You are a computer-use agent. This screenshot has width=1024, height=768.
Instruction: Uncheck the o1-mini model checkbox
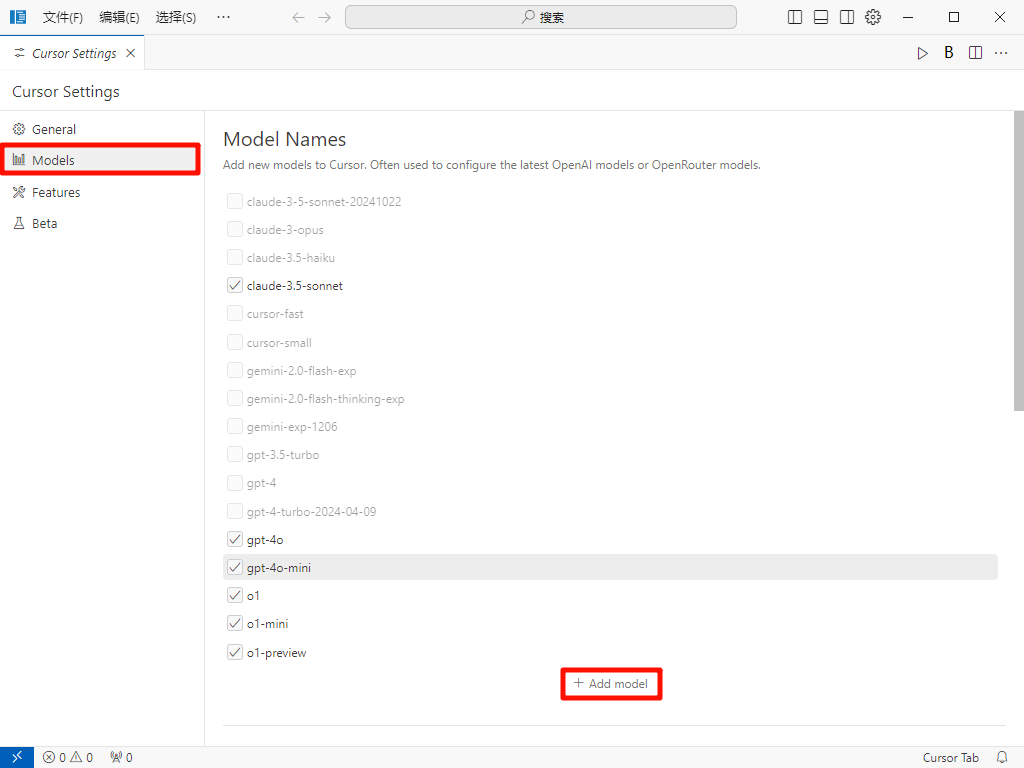(234, 624)
